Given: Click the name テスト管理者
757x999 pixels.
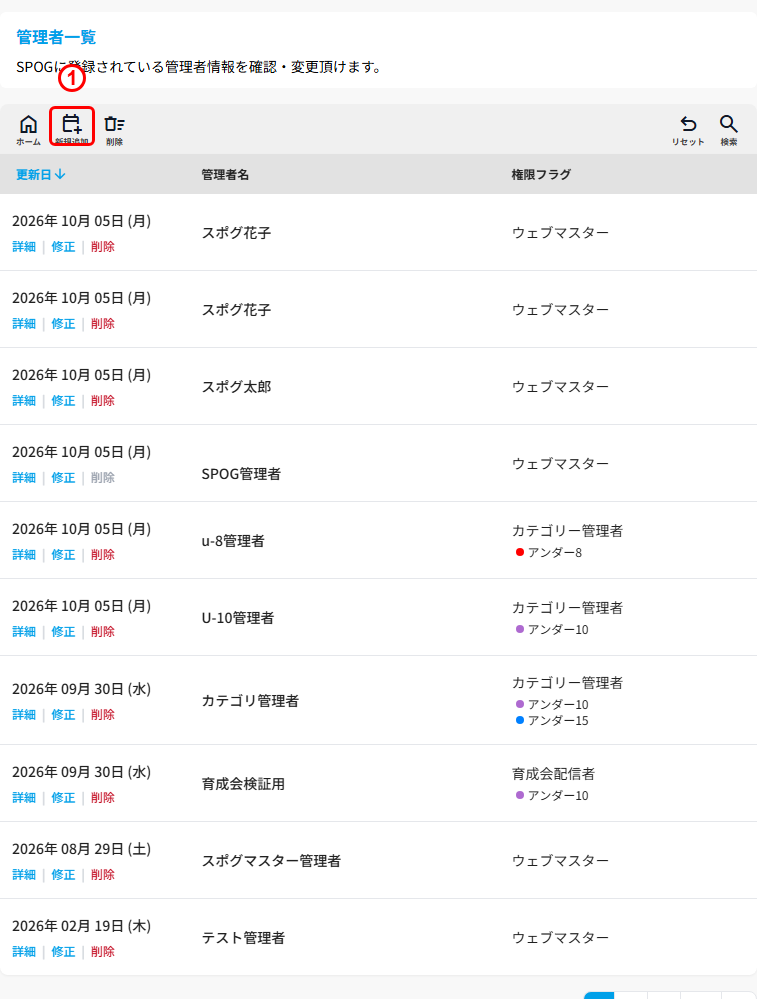Looking at the screenshot, I should click(x=243, y=938).
